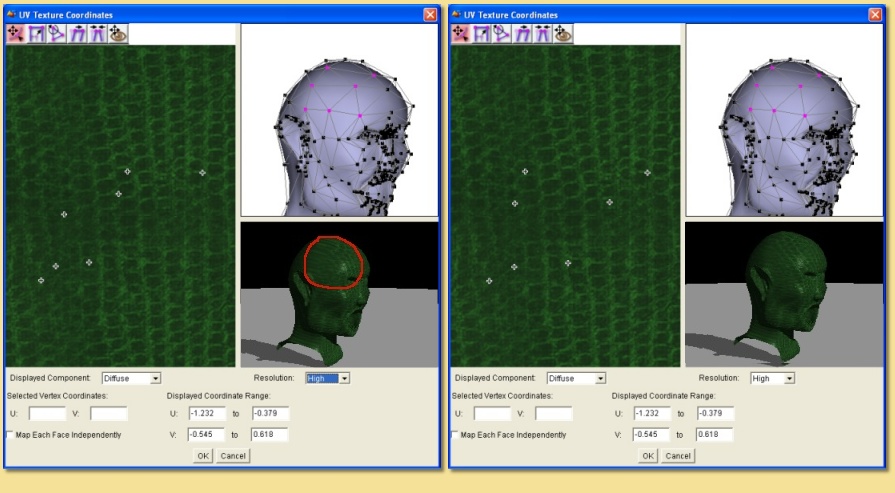
Task: Activate the move view eye tool in left window
Action: click(118, 34)
